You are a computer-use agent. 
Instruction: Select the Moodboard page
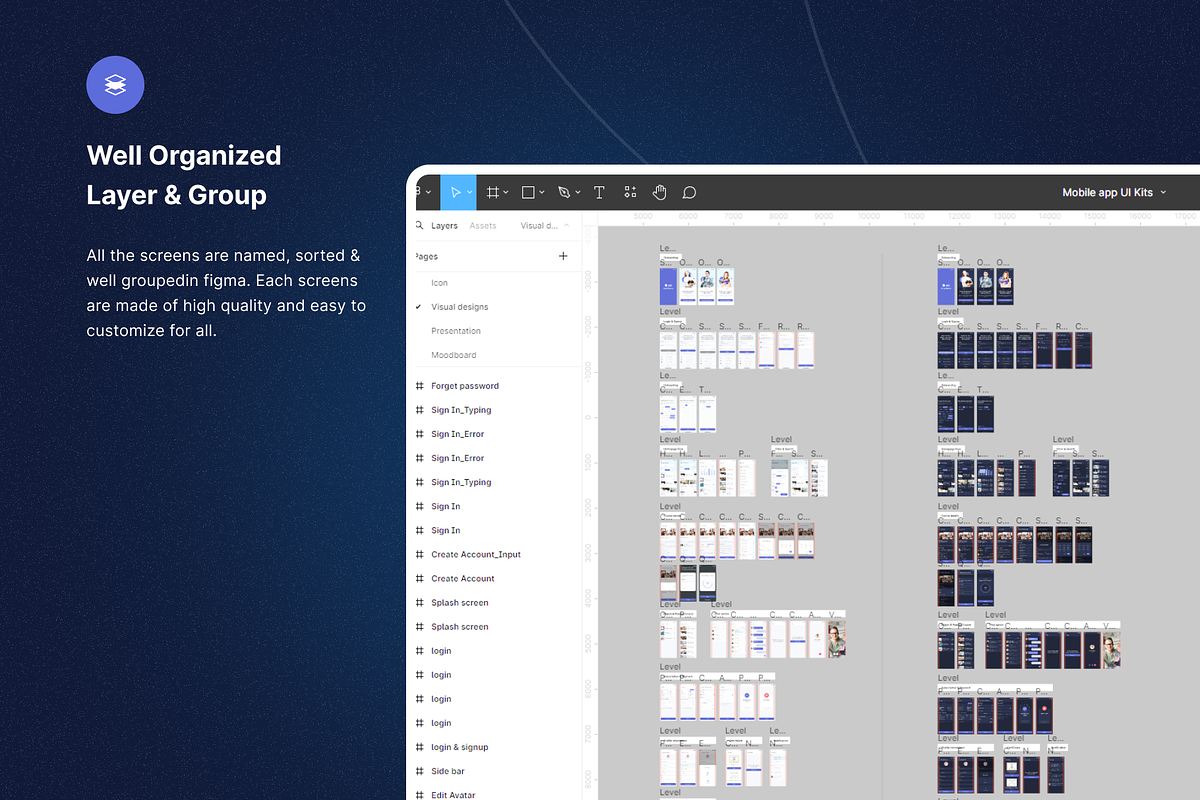coord(452,355)
